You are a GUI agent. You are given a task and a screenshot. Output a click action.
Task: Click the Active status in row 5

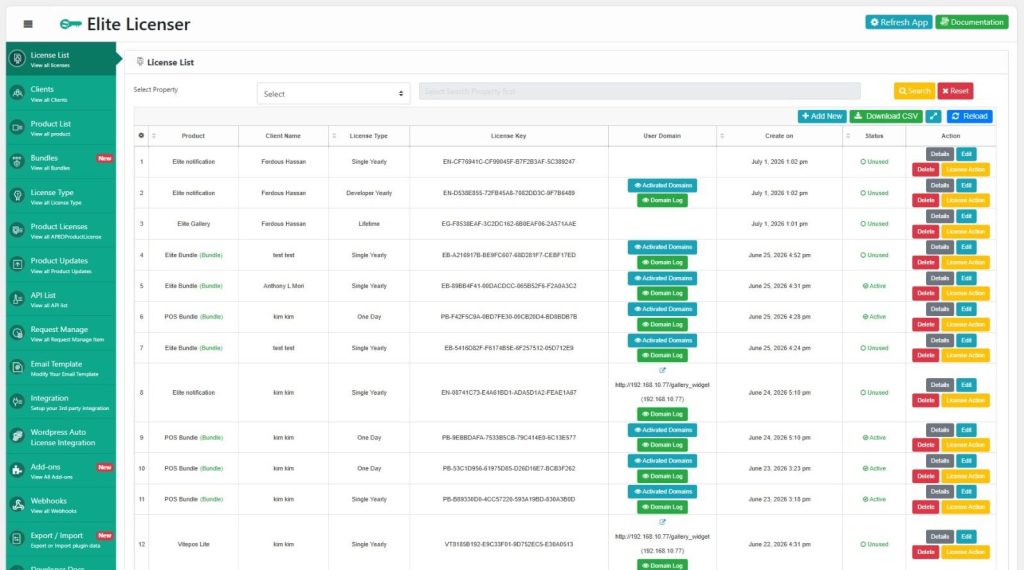(x=874, y=286)
